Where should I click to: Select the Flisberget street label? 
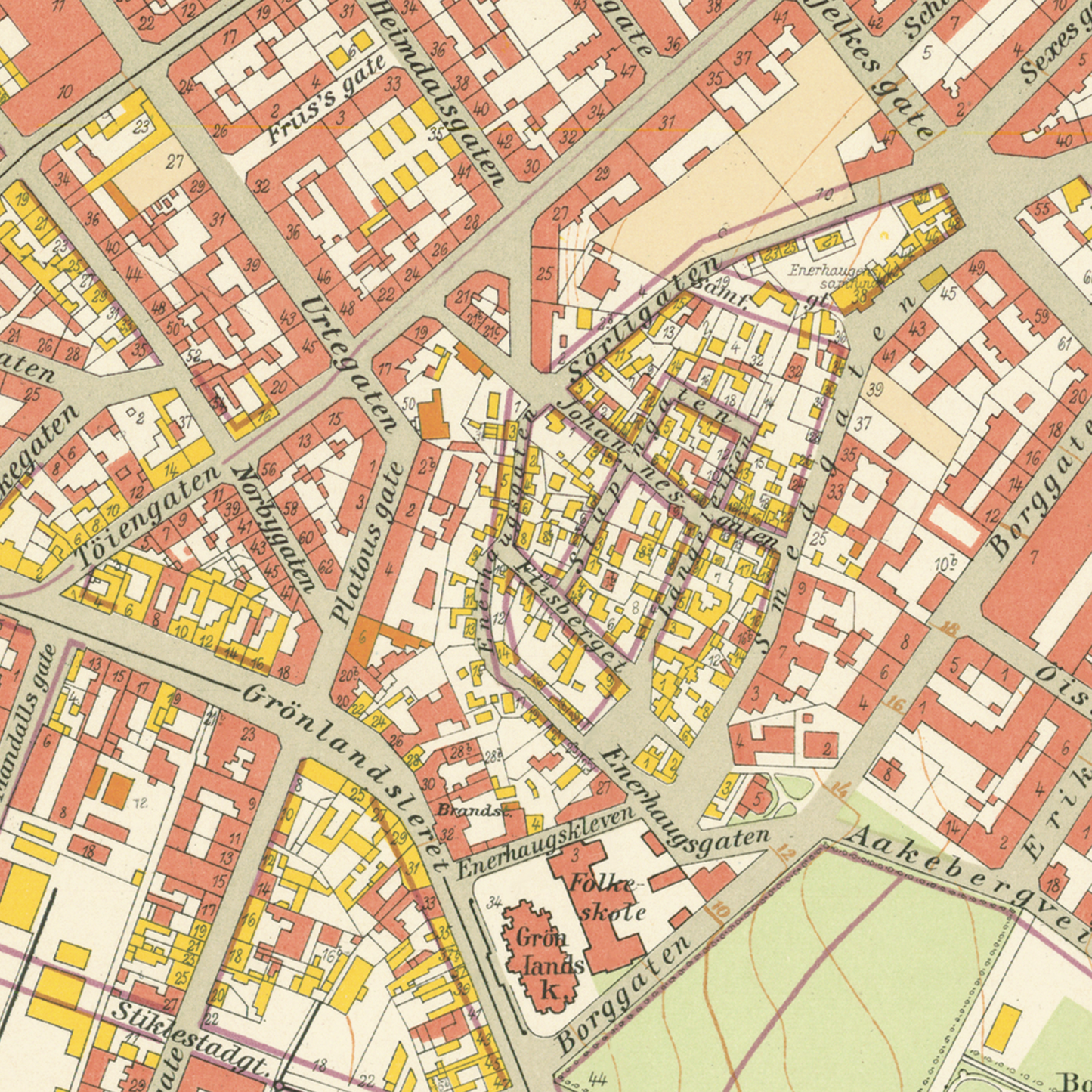(x=568, y=613)
